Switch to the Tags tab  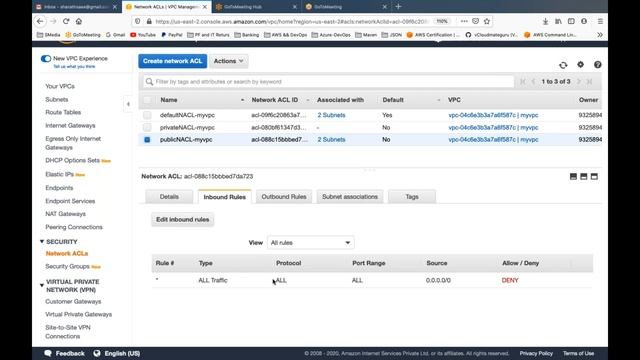(412, 197)
